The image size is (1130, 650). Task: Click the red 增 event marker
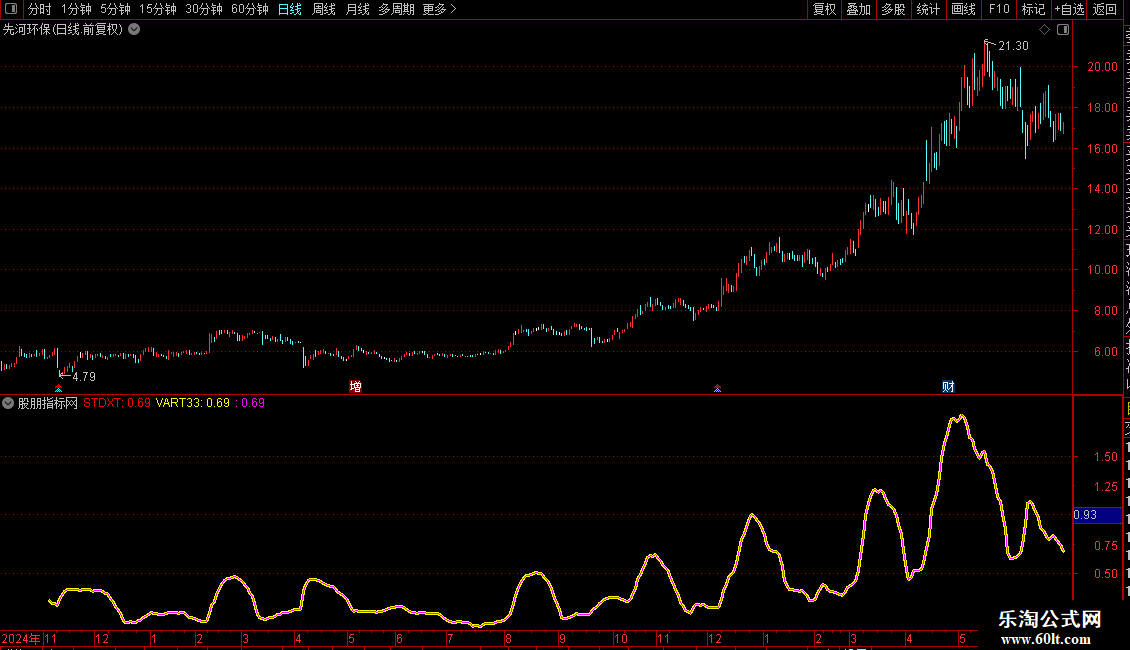click(355, 386)
